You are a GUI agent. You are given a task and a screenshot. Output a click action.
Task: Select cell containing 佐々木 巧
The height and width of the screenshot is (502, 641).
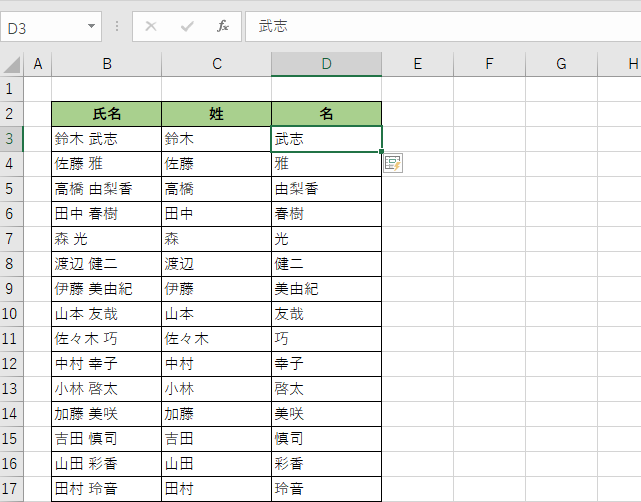[x=107, y=339]
